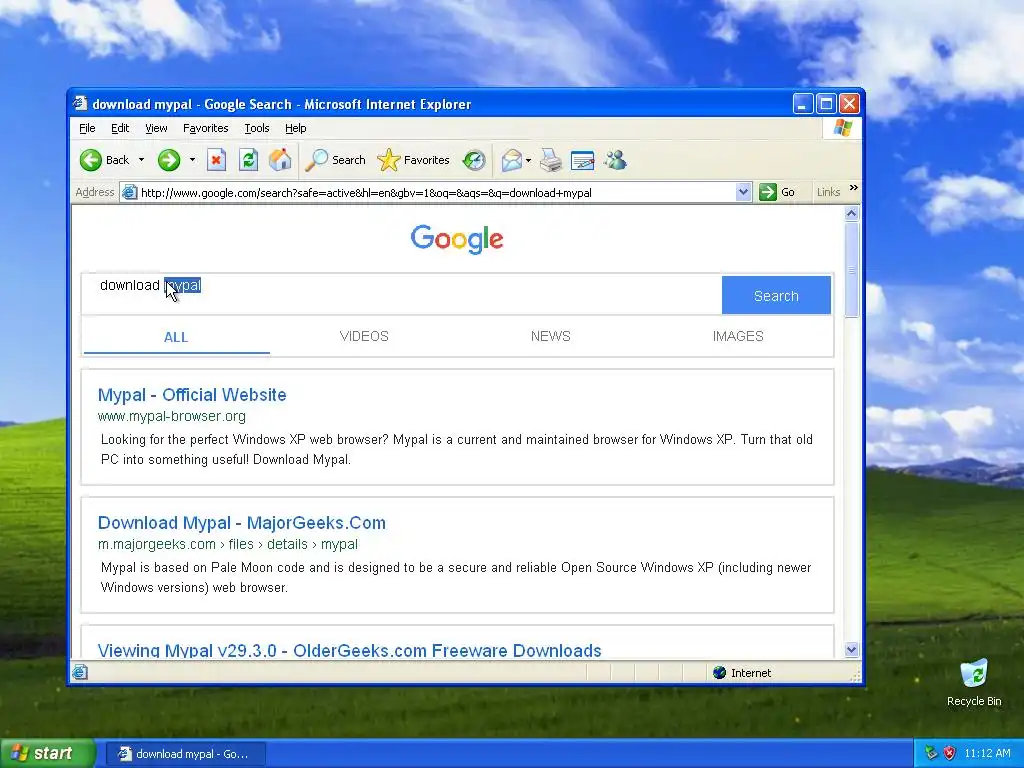Open the Mypal - Official Website link

(192, 395)
